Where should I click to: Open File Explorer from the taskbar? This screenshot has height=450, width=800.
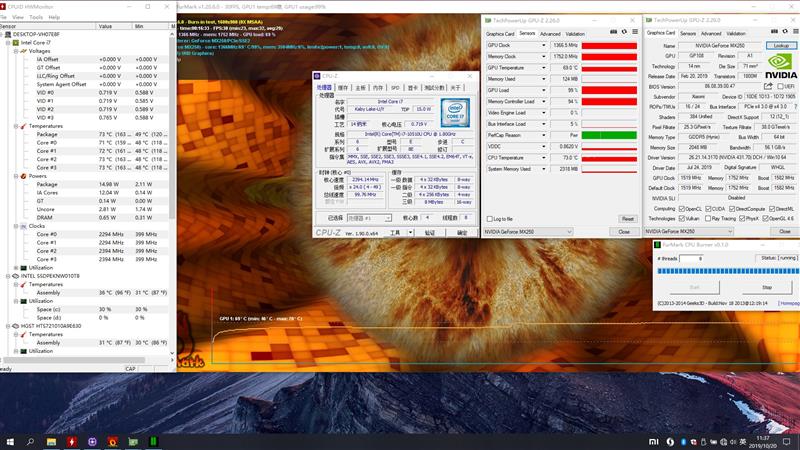[x=51, y=441]
